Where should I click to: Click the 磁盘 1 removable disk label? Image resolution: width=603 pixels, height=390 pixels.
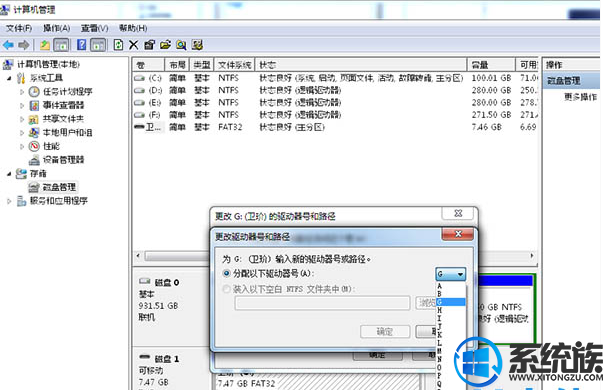(167, 359)
